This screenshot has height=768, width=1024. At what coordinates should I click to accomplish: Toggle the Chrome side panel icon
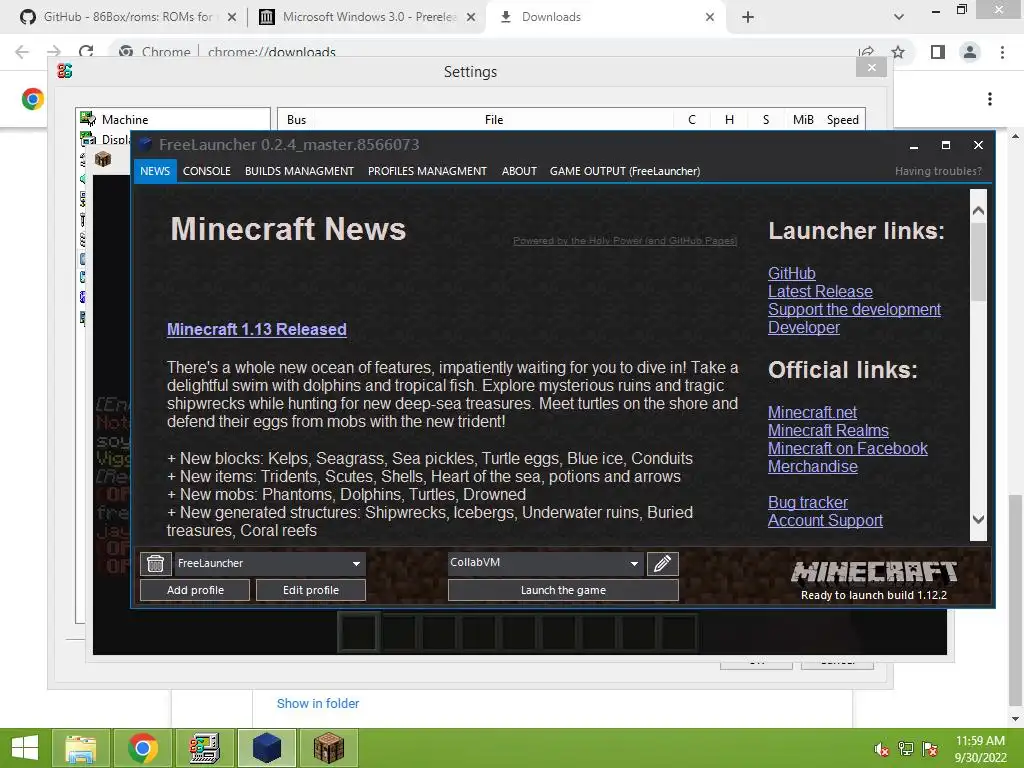coord(938,52)
